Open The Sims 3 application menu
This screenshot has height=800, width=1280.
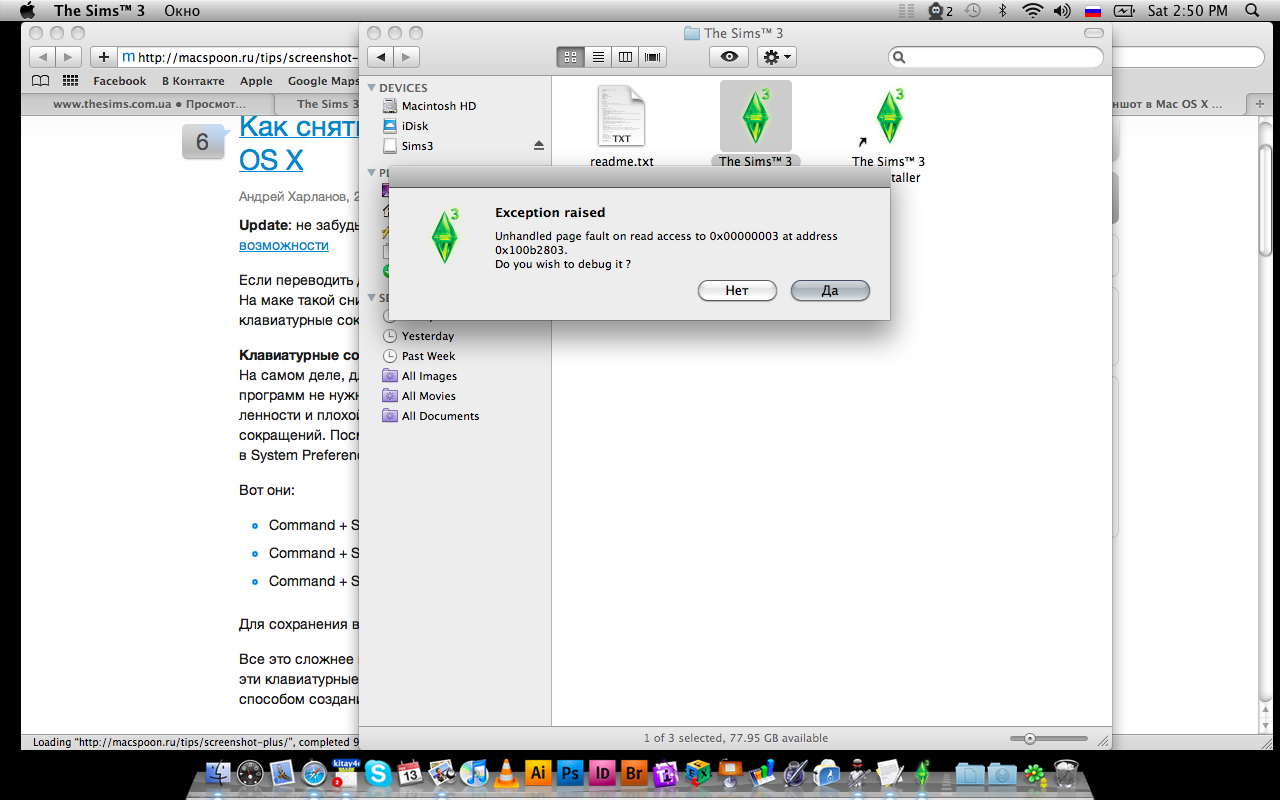pyautogui.click(x=95, y=11)
